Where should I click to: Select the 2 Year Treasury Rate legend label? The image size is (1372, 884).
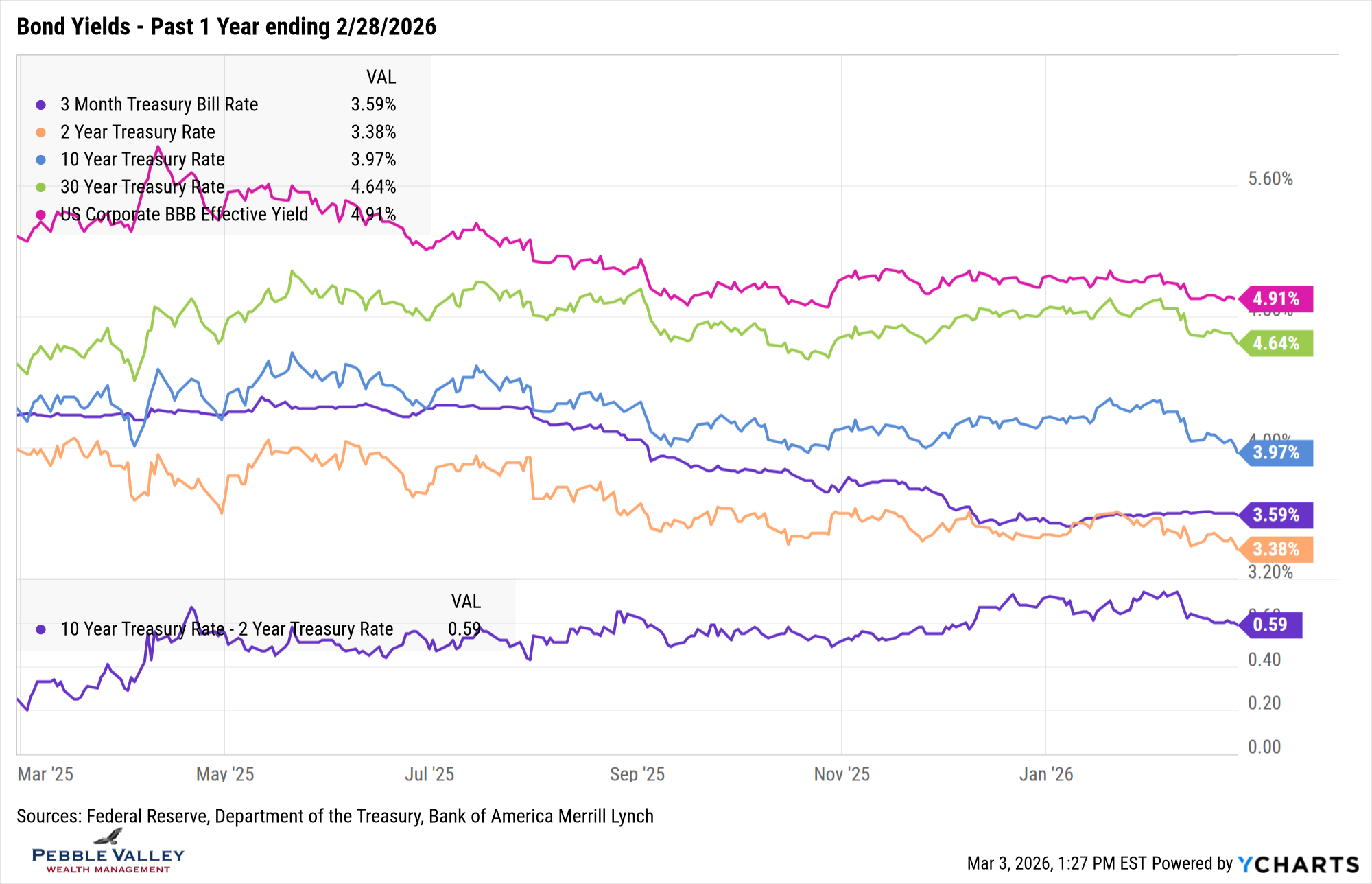click(138, 132)
